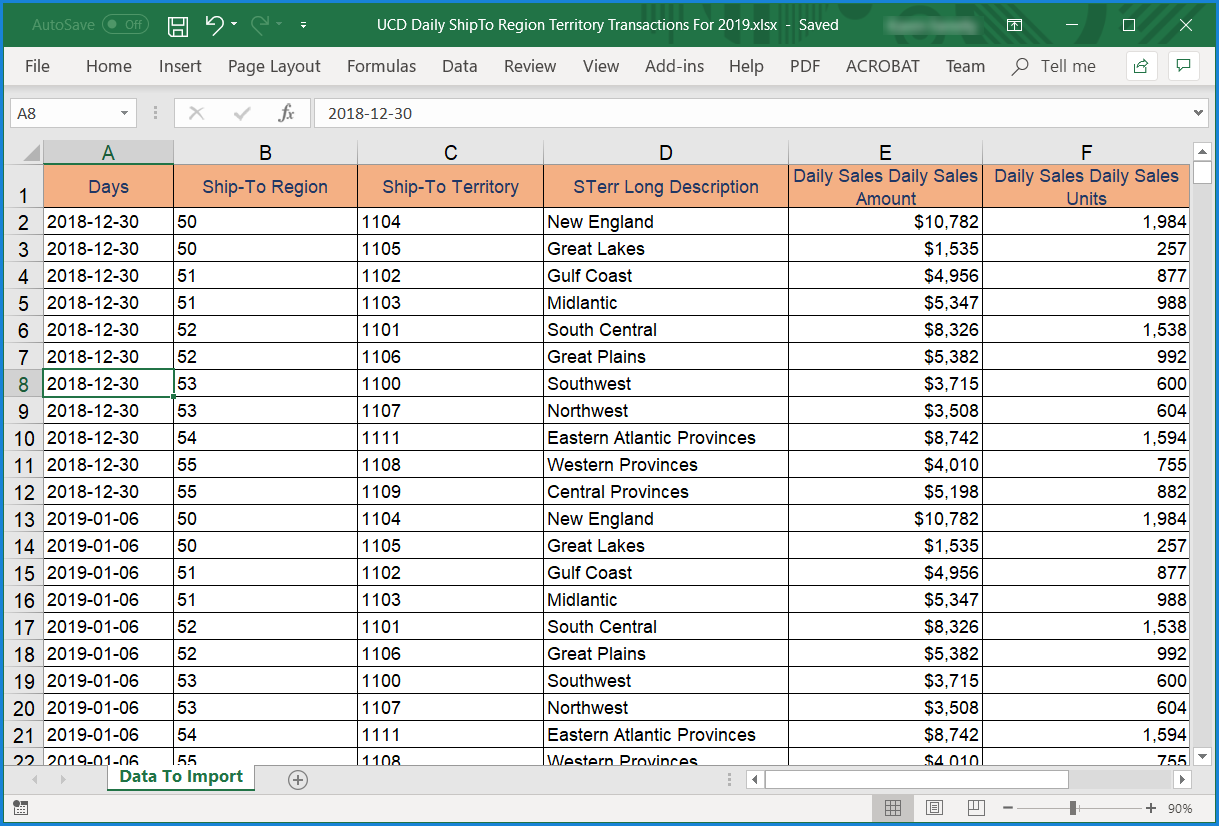Open the Undo history dropdown arrow

(235, 25)
